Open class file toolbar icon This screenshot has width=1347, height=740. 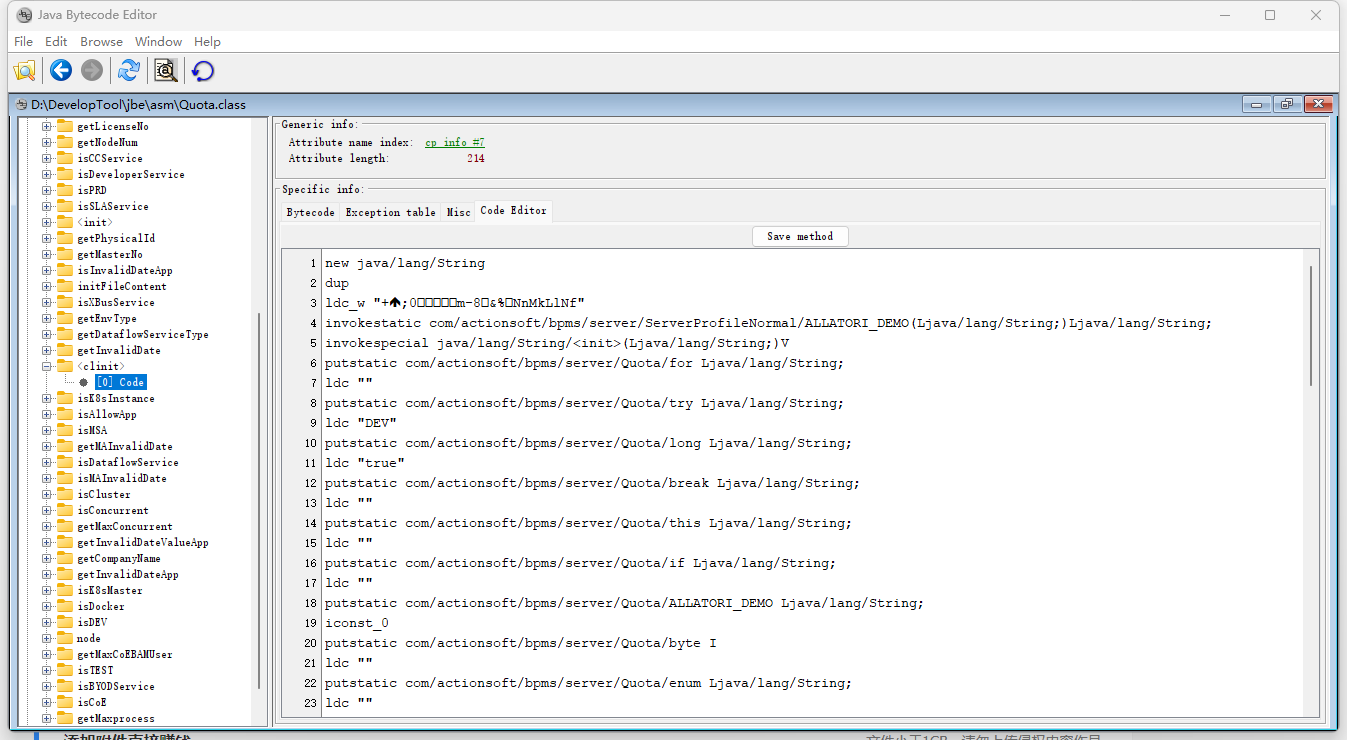pos(24,70)
